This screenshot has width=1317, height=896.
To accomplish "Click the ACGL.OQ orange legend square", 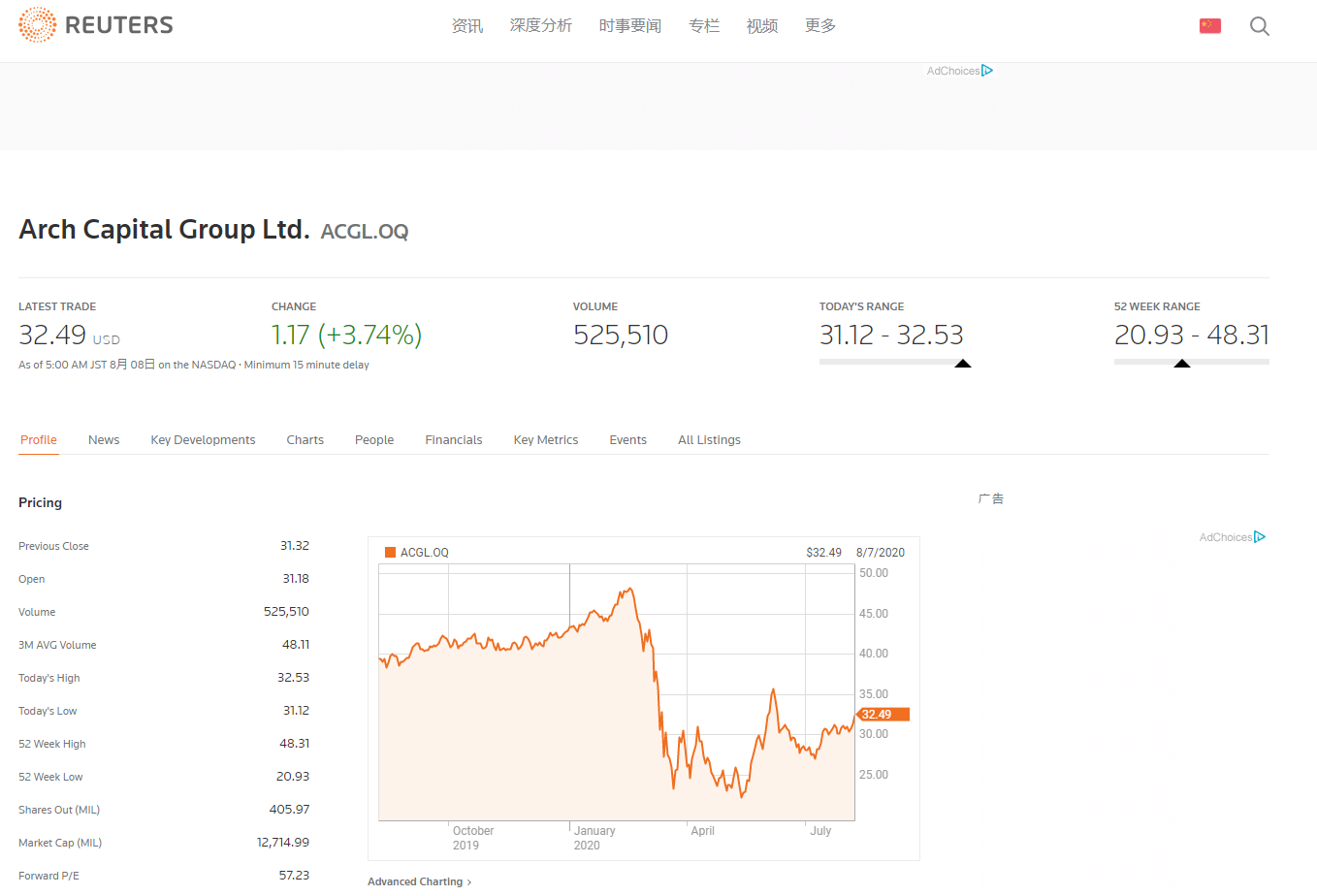I will (391, 553).
